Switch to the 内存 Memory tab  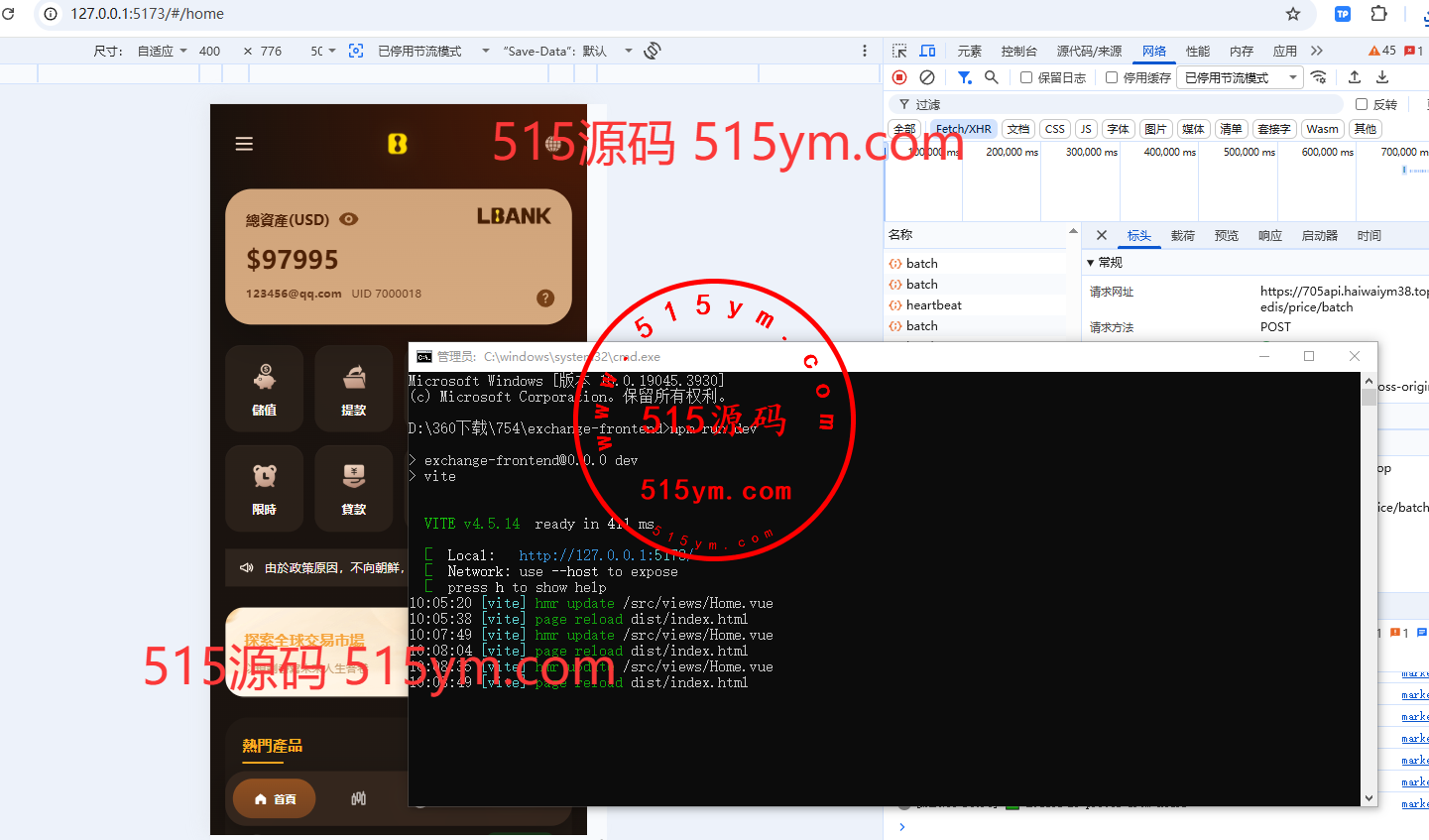[x=1242, y=51]
